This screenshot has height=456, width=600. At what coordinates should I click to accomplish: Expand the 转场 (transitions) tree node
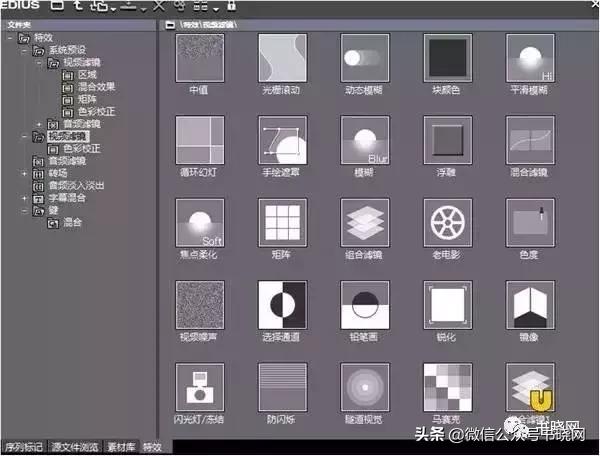point(23,173)
